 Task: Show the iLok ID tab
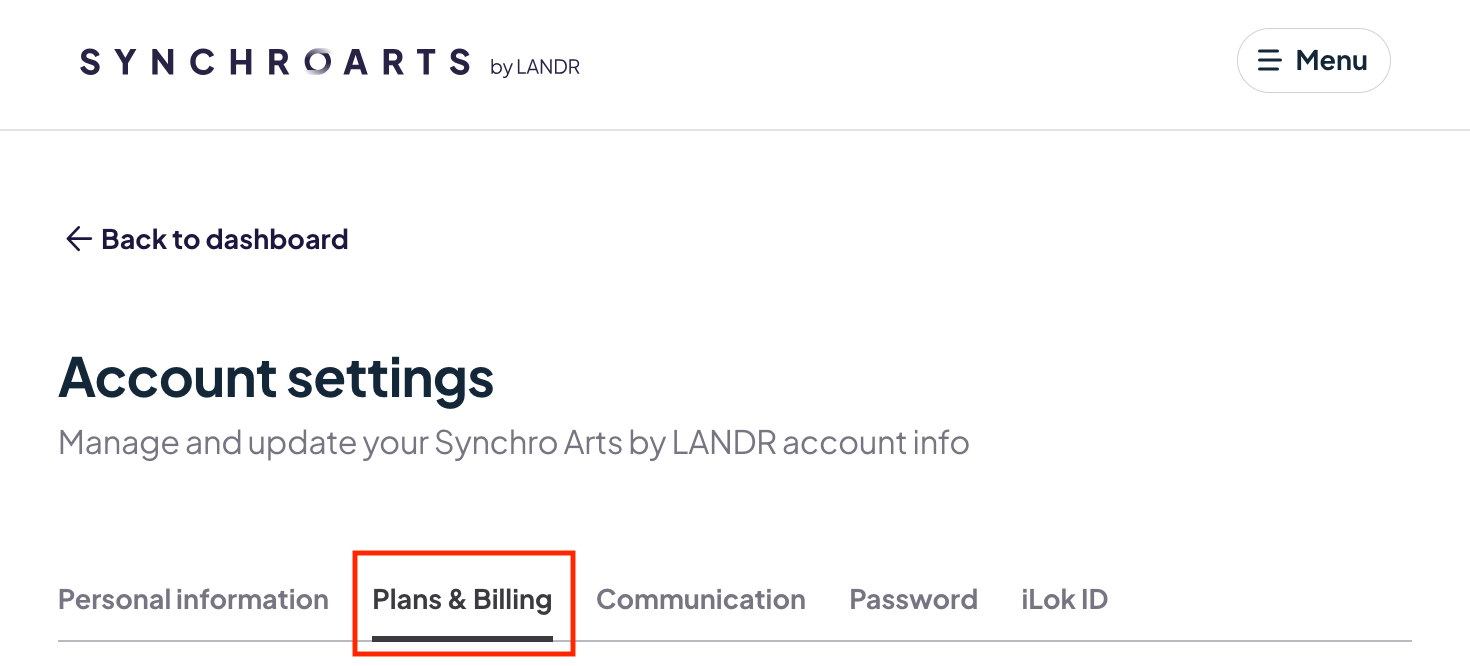pos(1064,599)
